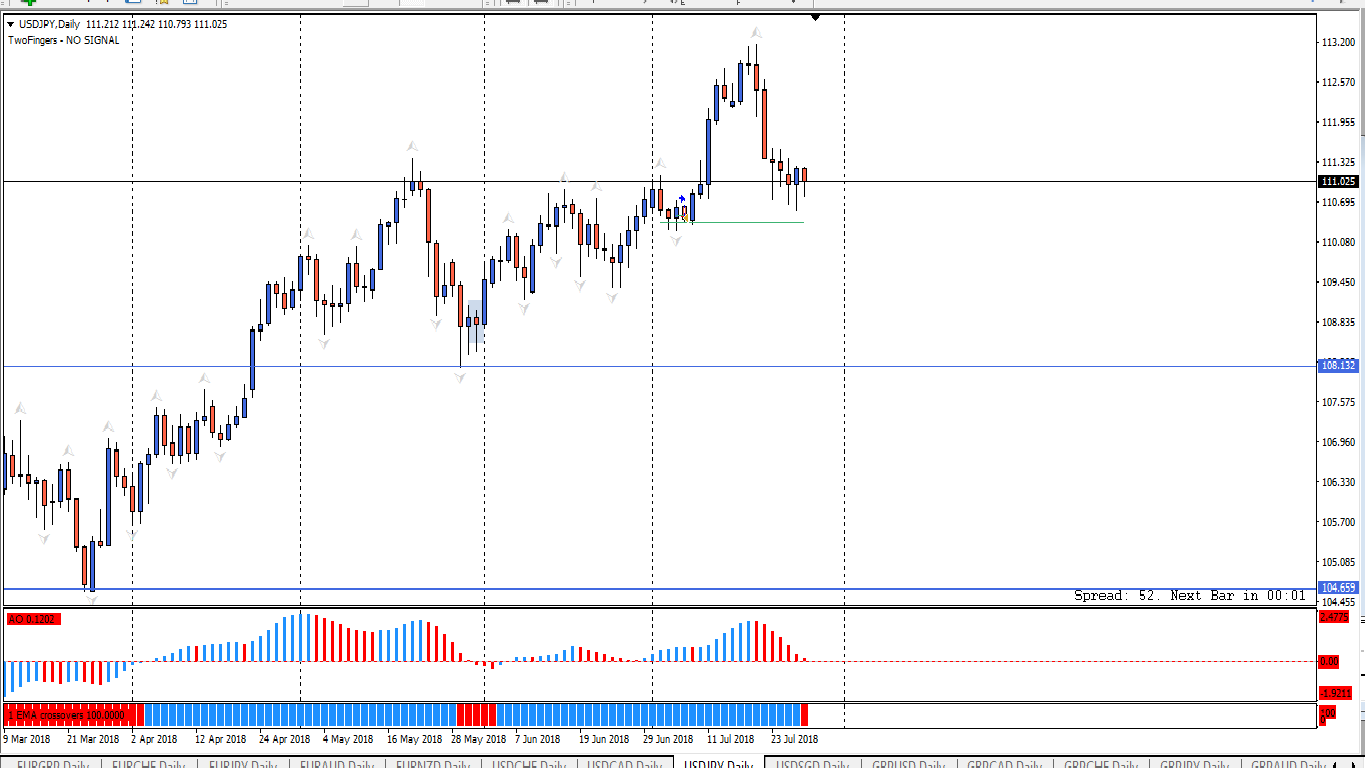Switch to the GBPCHF Daily chart tab

(x=1100, y=762)
